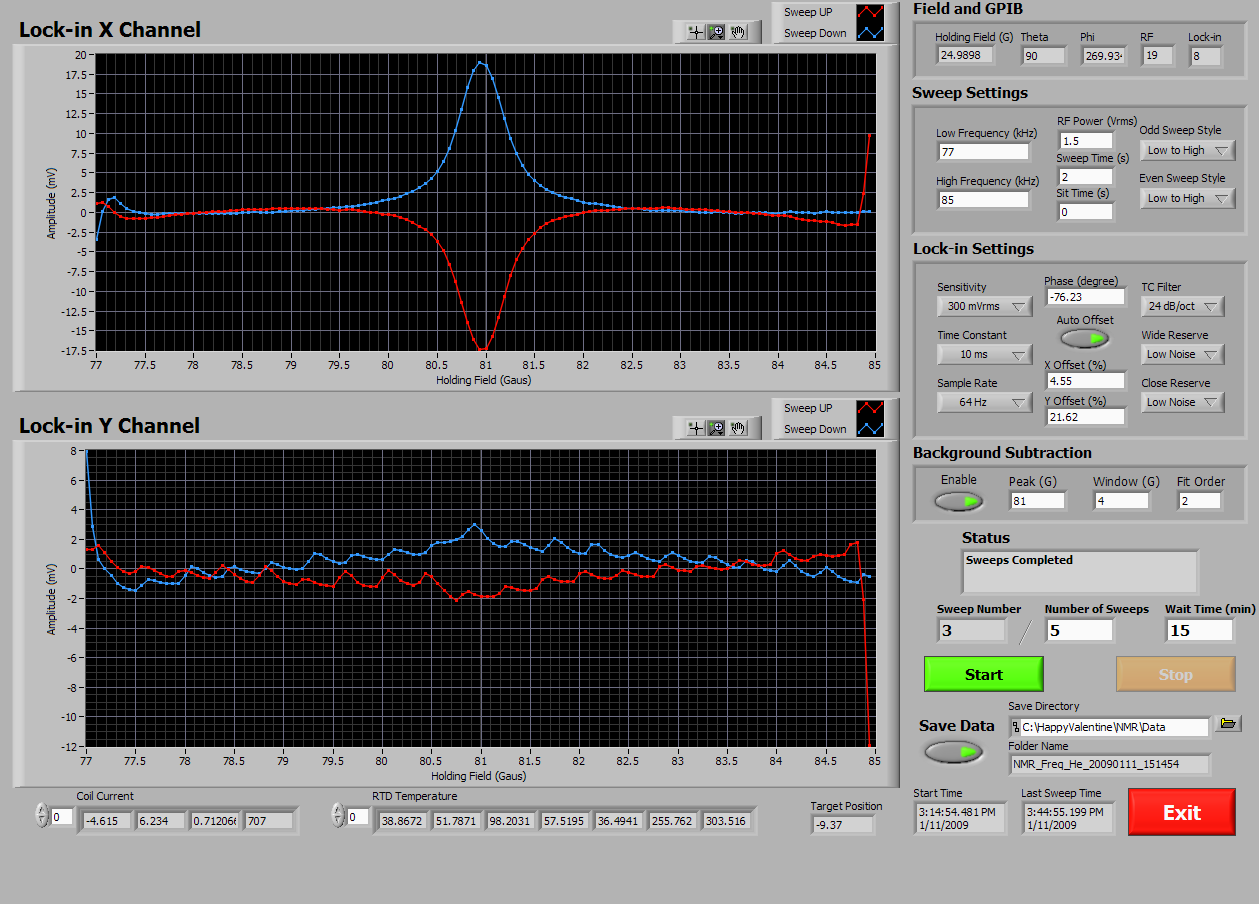The width and height of the screenshot is (1259, 904).
Task: Click Coil Current value 707
Action: tap(269, 821)
